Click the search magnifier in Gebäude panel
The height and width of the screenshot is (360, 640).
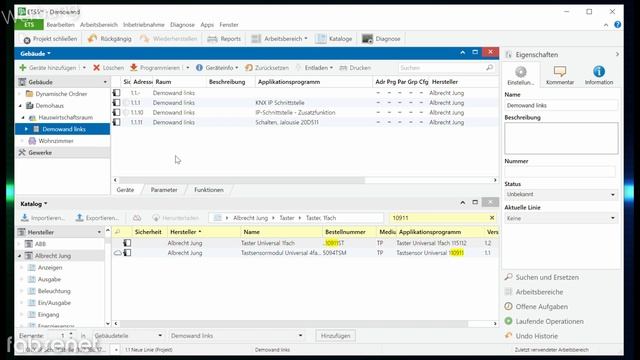pyautogui.click(x=489, y=68)
